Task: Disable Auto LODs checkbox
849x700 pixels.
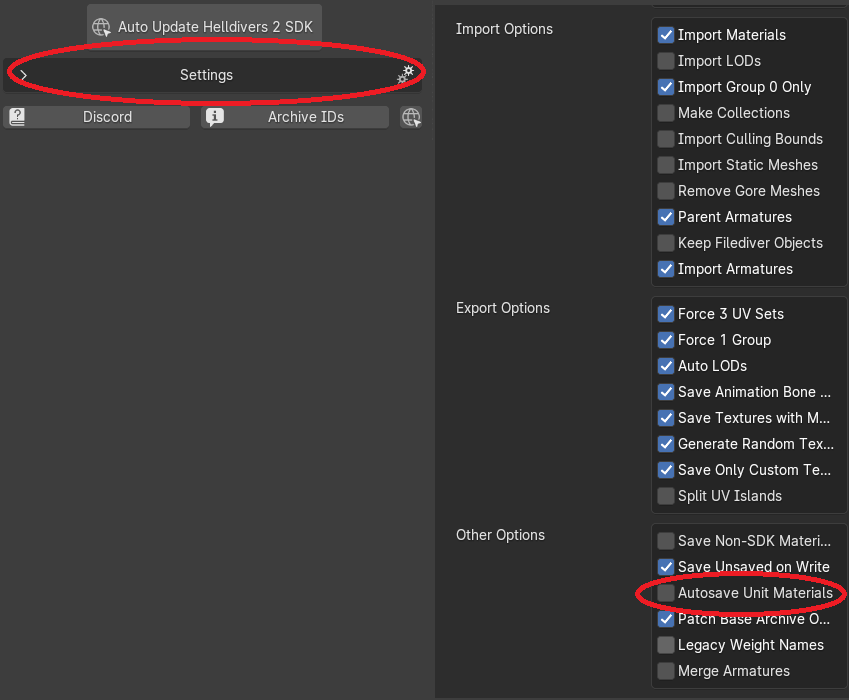Action: [x=666, y=366]
